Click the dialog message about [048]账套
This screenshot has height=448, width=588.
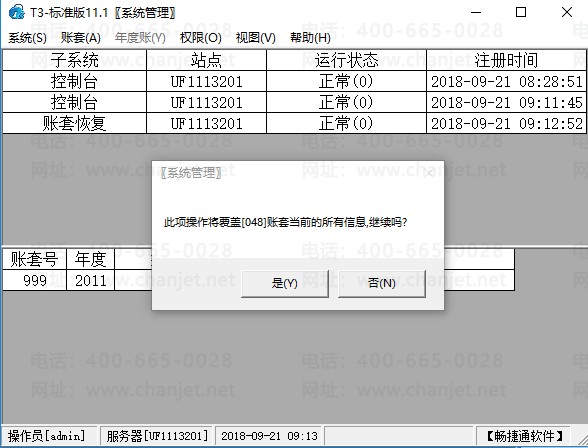[x=285, y=222]
